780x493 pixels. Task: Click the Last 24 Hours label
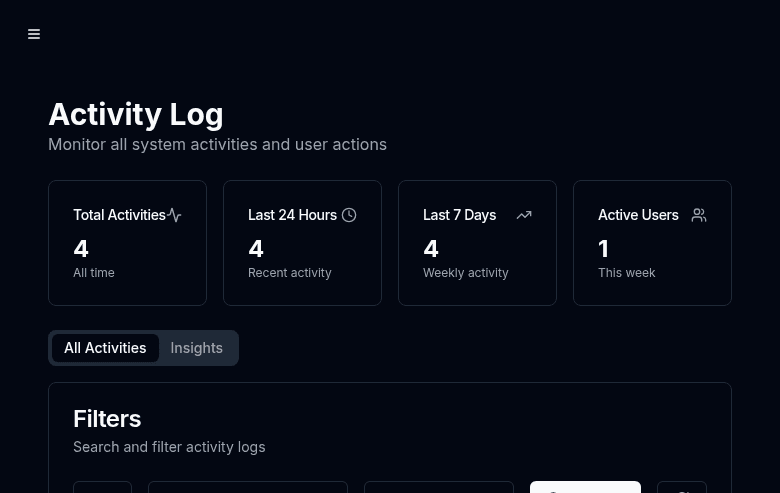pyautogui.click(x=292, y=215)
